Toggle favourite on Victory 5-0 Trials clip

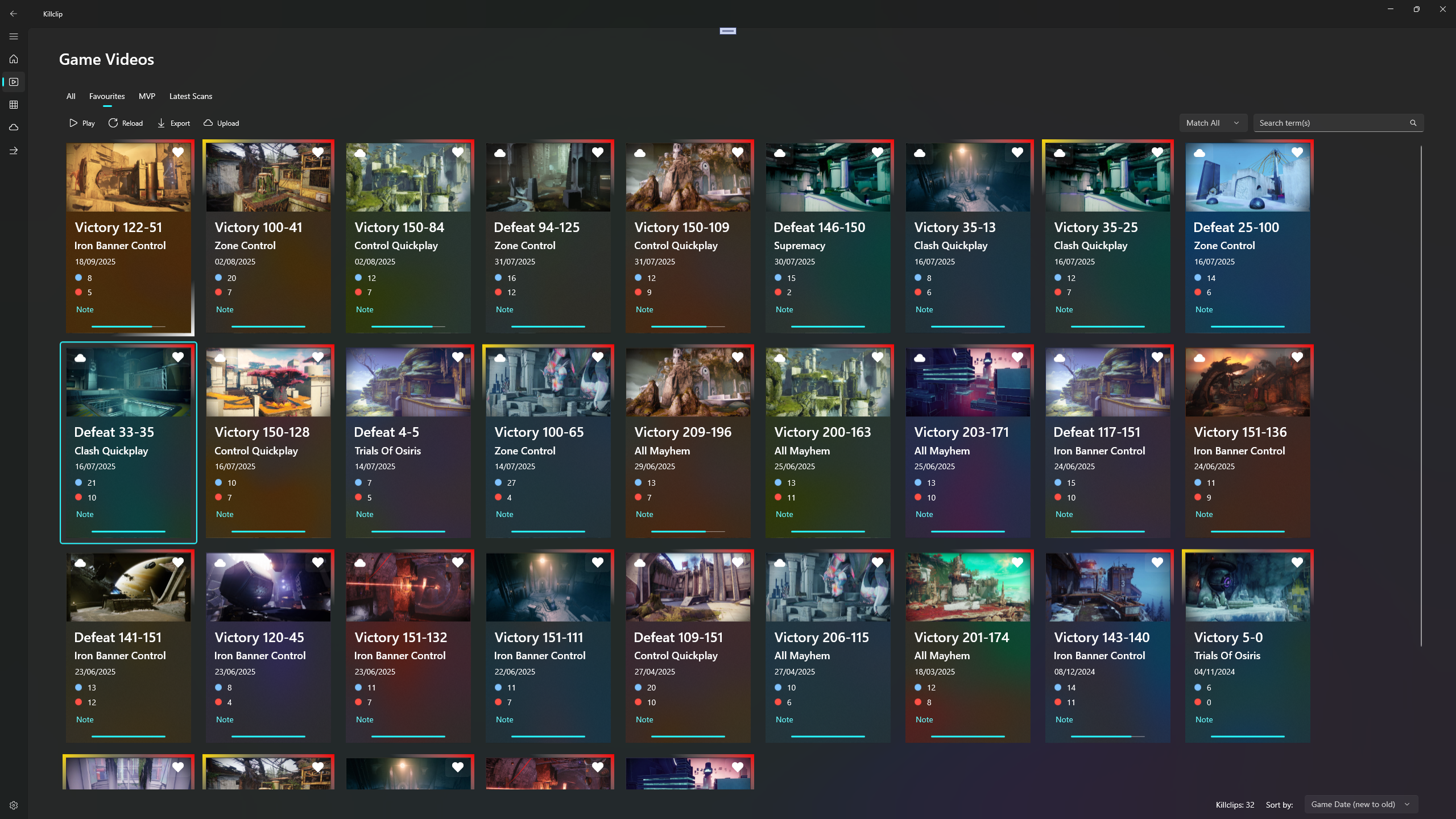[x=1296, y=562]
